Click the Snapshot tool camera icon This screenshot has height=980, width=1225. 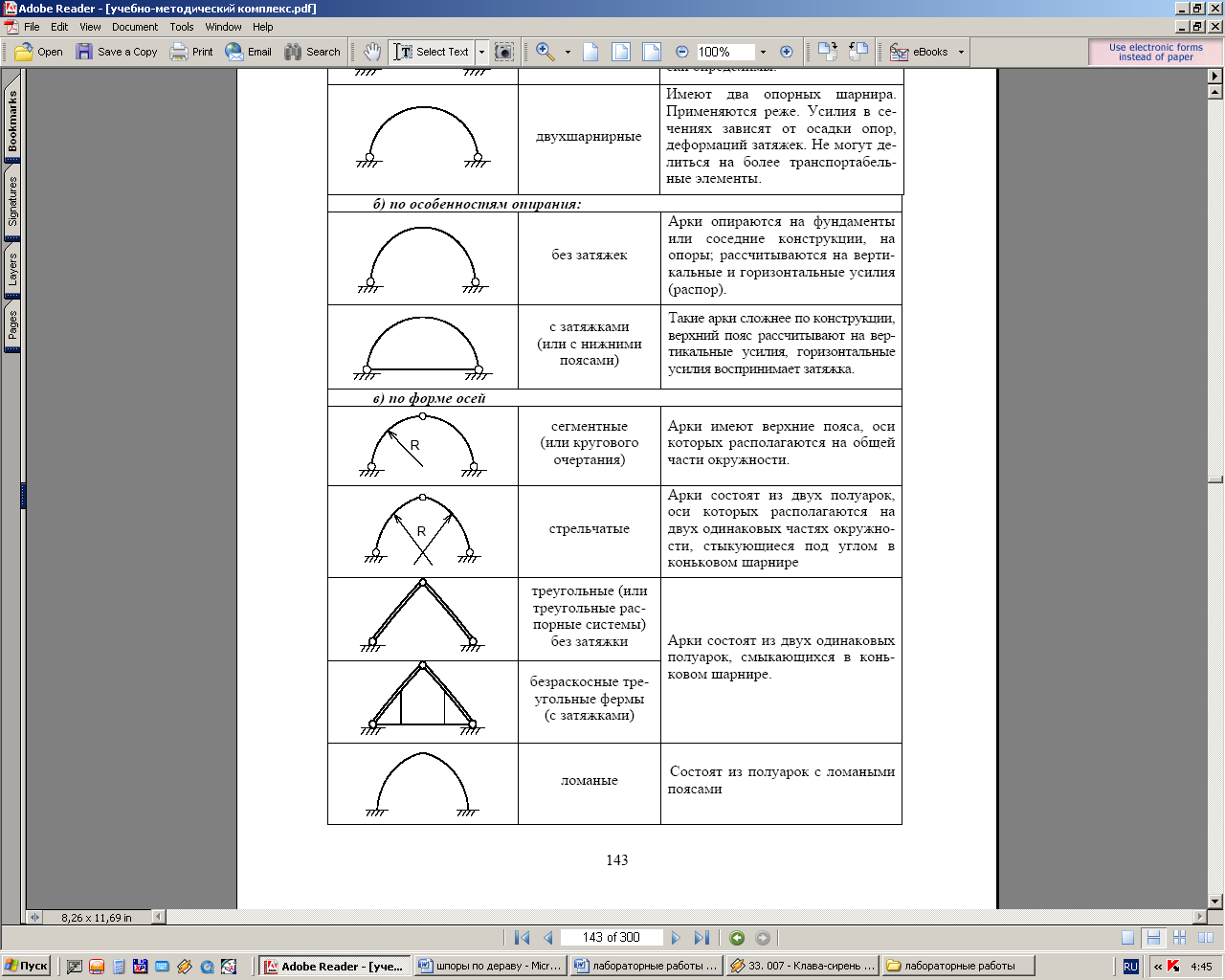(504, 52)
